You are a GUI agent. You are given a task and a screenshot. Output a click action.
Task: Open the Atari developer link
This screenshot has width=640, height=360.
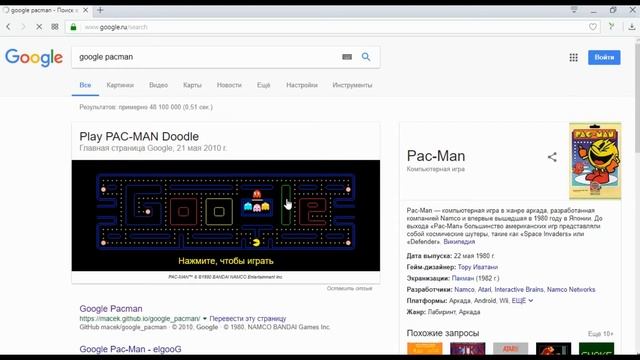click(484, 289)
